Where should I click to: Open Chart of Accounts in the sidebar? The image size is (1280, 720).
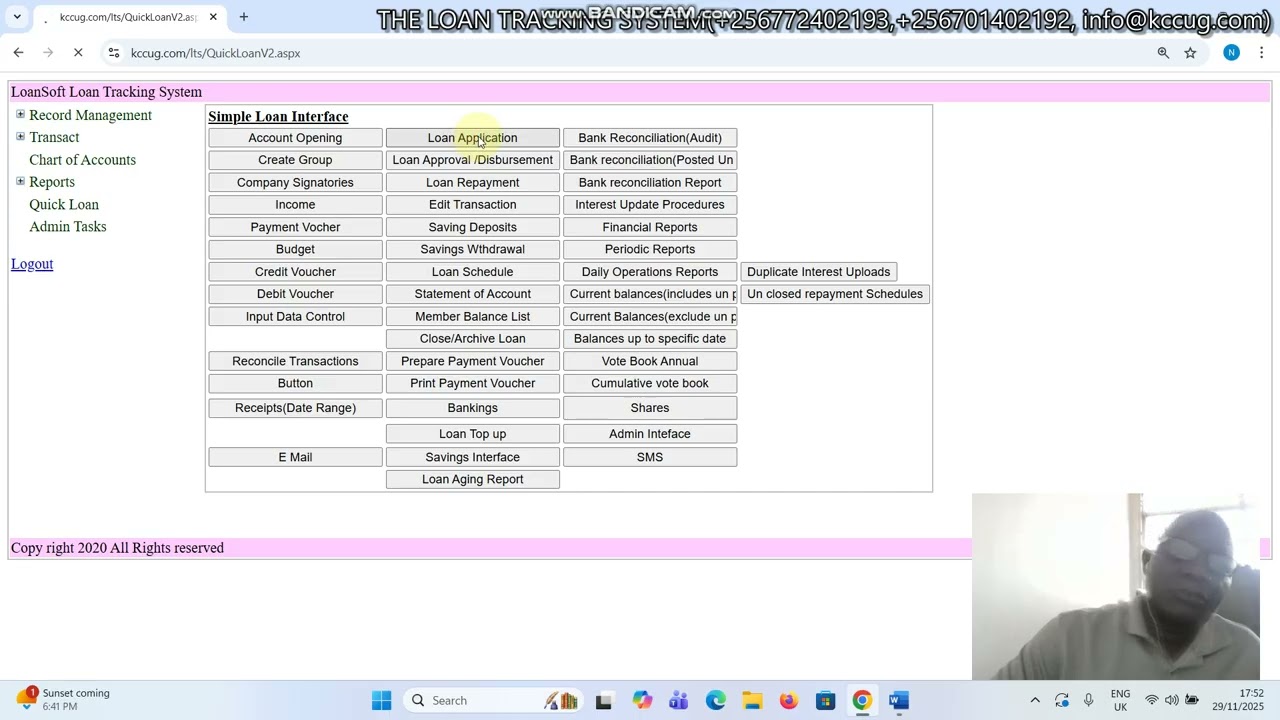[82, 160]
